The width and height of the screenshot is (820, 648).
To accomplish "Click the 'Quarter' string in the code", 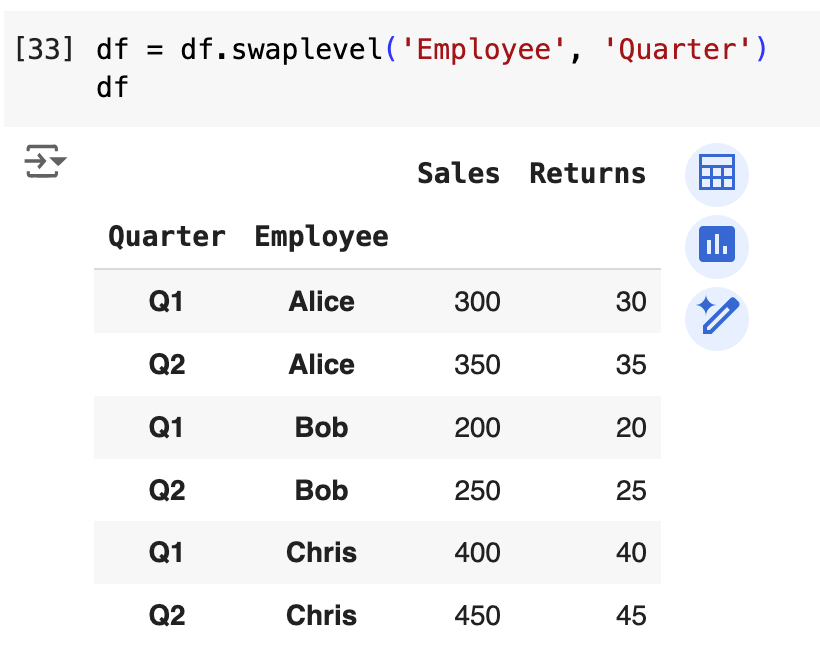I will 679,49.
